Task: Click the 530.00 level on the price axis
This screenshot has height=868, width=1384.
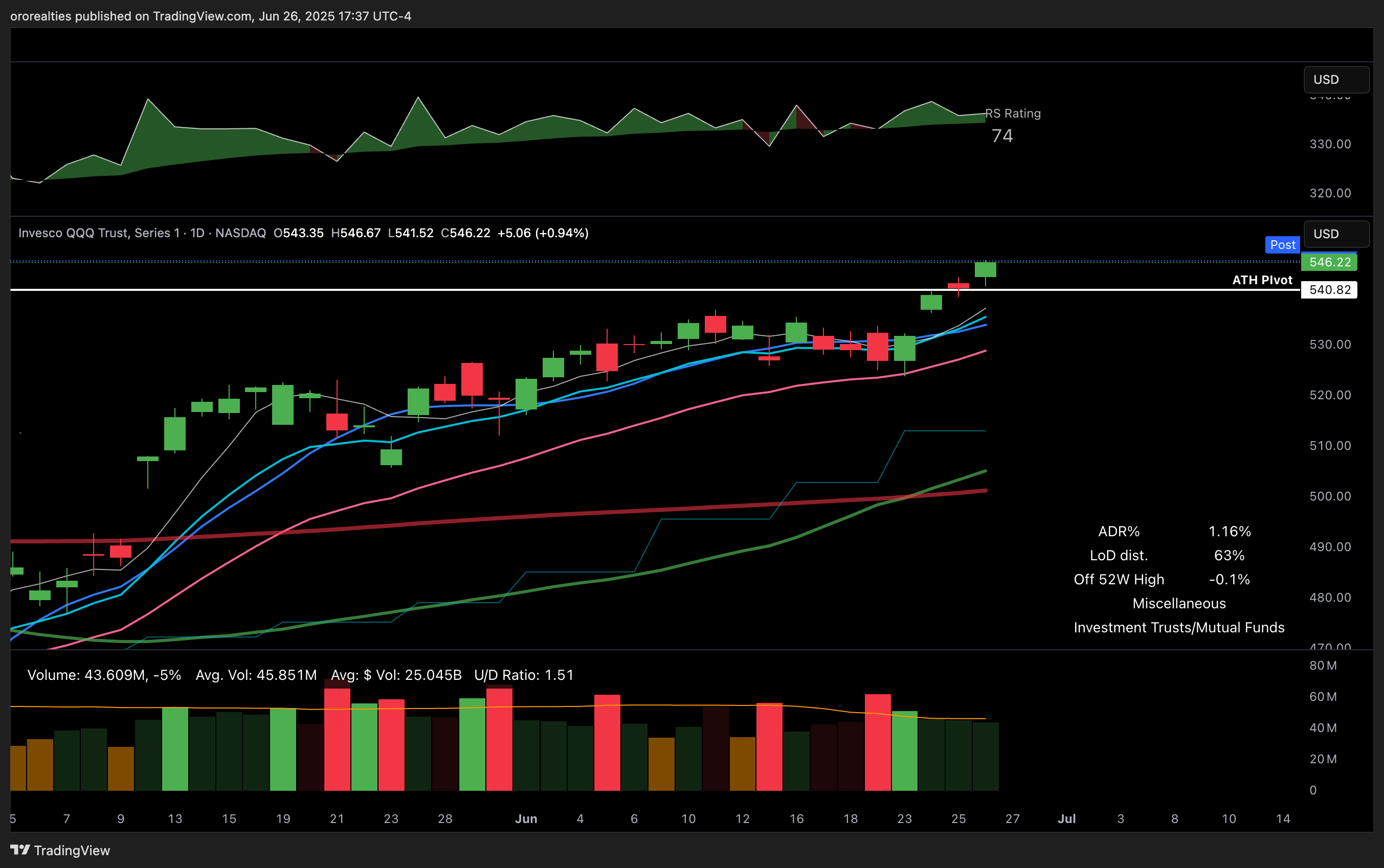Action: (x=1330, y=345)
